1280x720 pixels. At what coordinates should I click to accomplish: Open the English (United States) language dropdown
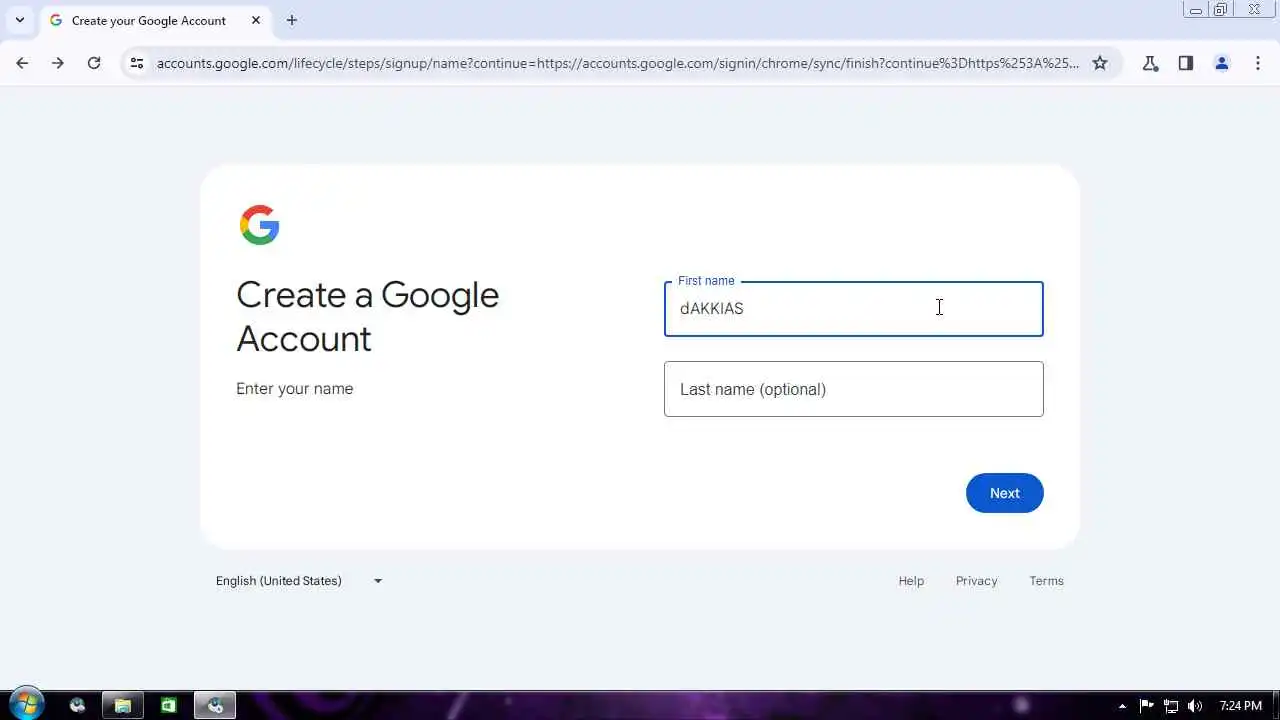click(x=299, y=581)
